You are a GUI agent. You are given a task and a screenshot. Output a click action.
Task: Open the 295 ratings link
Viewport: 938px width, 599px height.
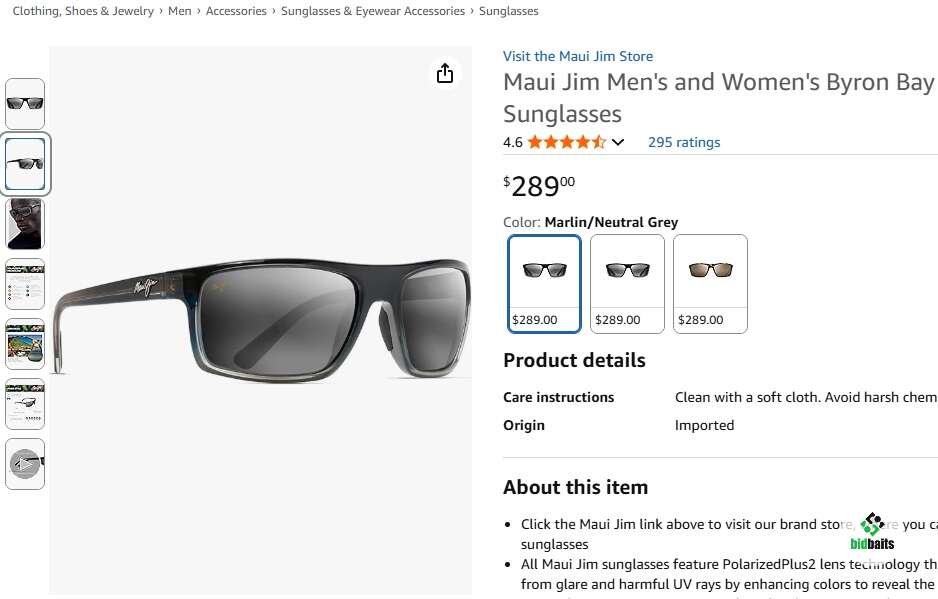(x=683, y=142)
